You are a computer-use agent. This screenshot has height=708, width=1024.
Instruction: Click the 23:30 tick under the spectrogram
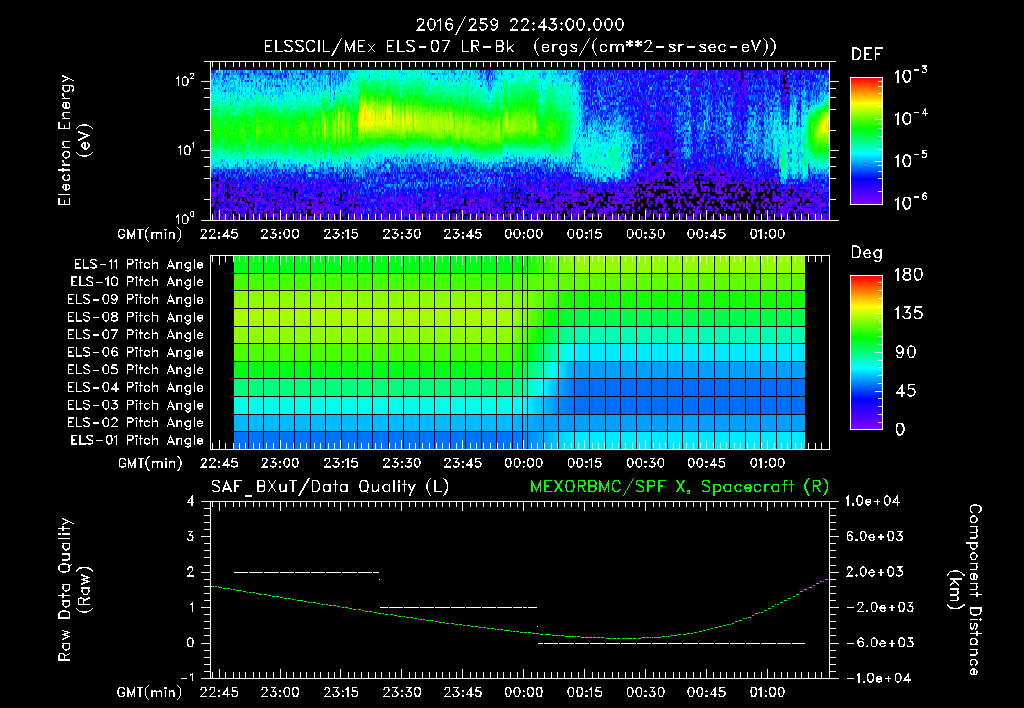[x=401, y=234]
